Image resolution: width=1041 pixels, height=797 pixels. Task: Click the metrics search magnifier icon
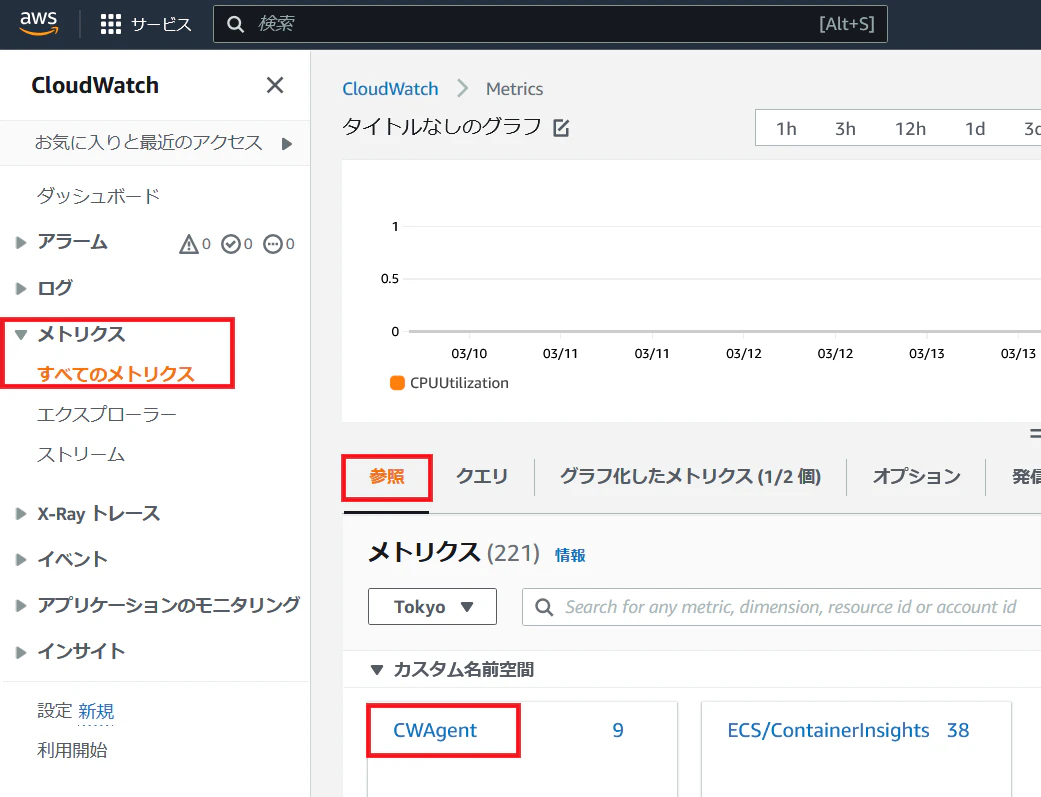pos(544,607)
